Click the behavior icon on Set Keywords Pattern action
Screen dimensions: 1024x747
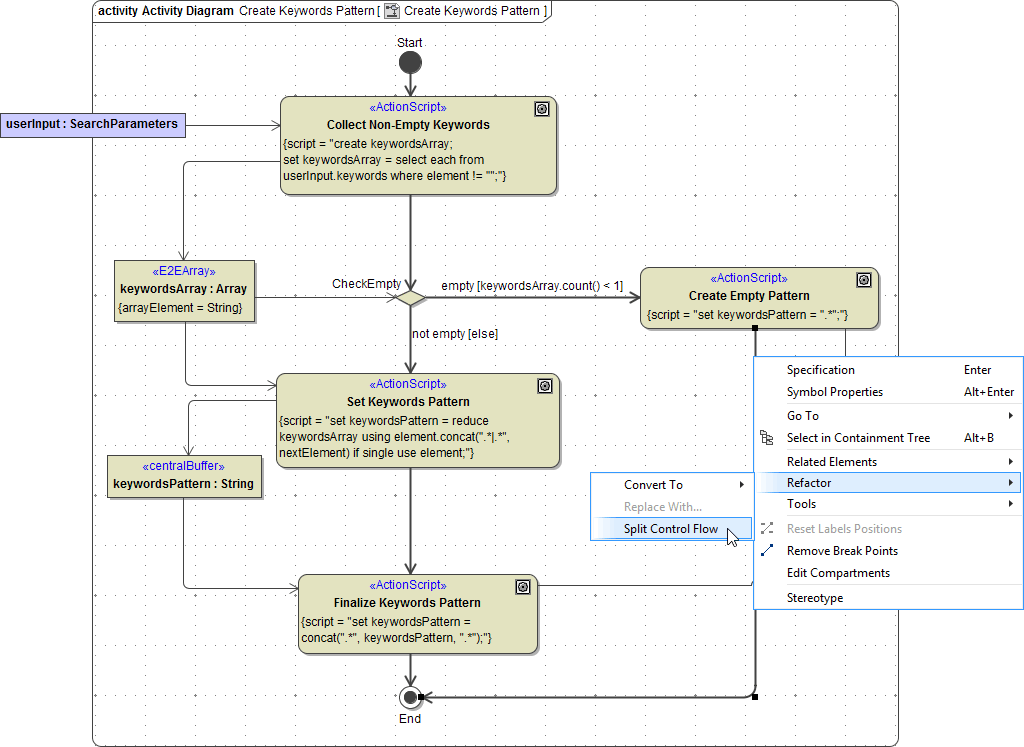545,386
